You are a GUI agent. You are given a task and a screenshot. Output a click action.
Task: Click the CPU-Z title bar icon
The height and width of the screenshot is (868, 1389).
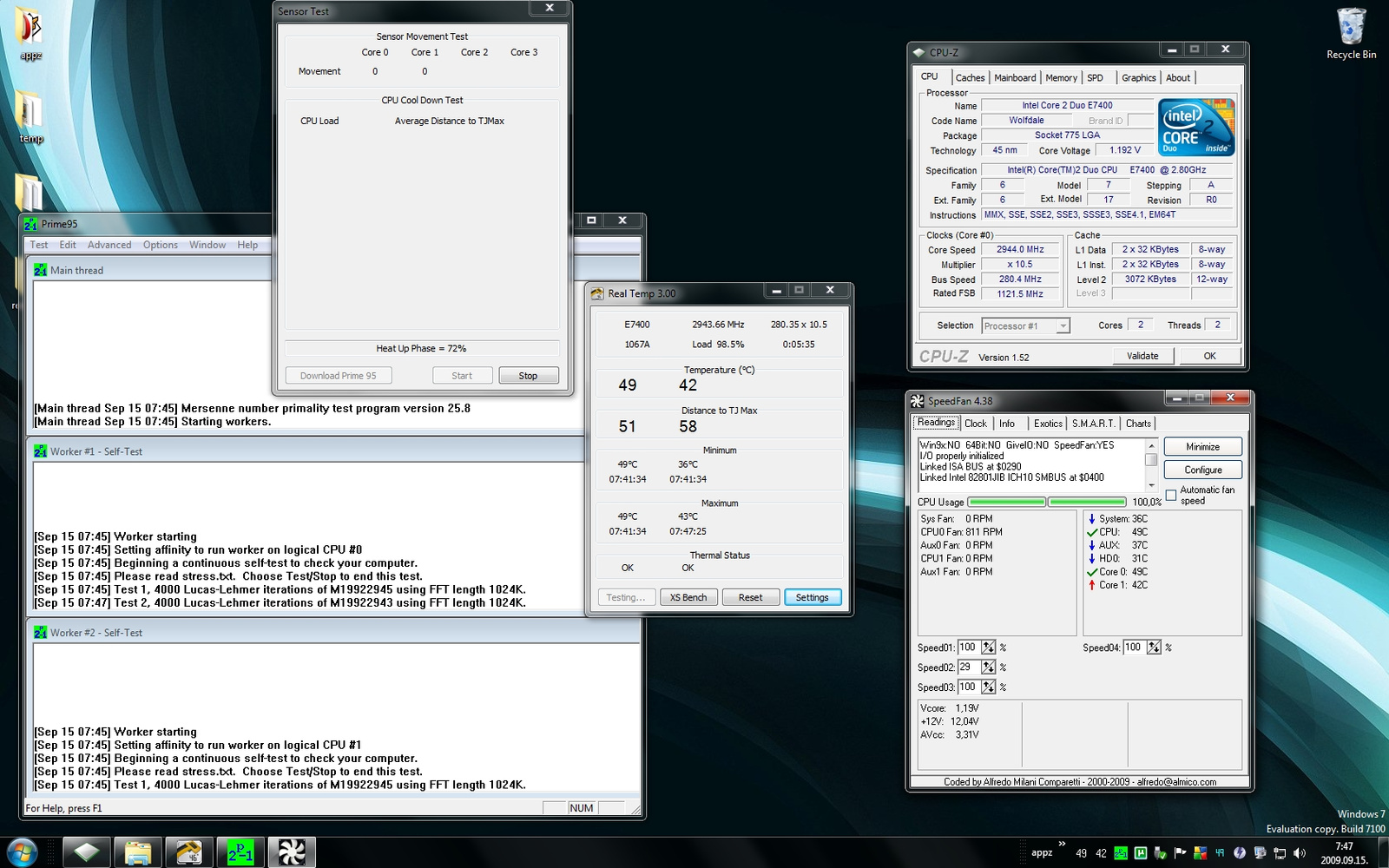(x=919, y=53)
